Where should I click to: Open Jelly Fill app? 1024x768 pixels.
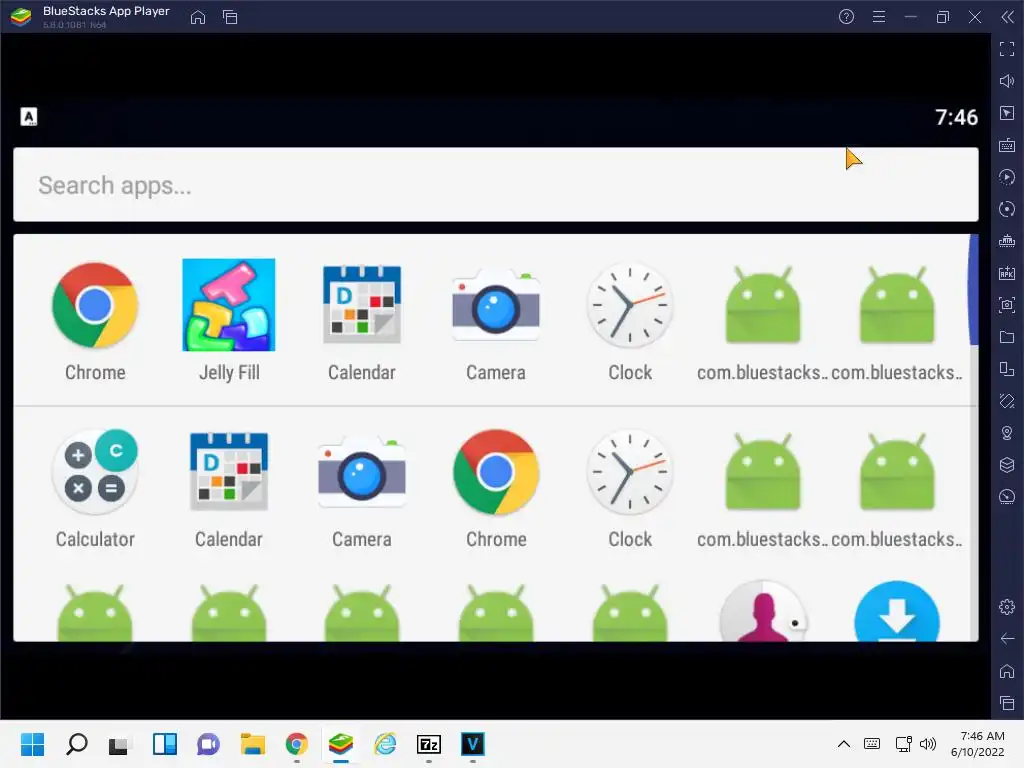coord(229,305)
